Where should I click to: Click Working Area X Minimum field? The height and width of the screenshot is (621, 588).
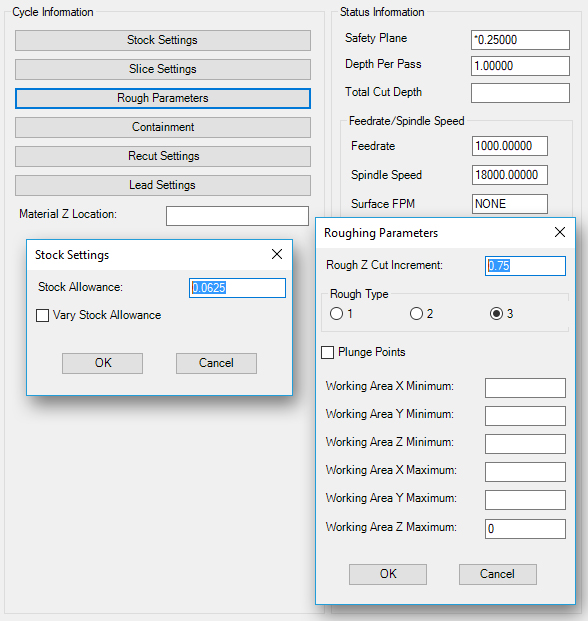point(525,388)
